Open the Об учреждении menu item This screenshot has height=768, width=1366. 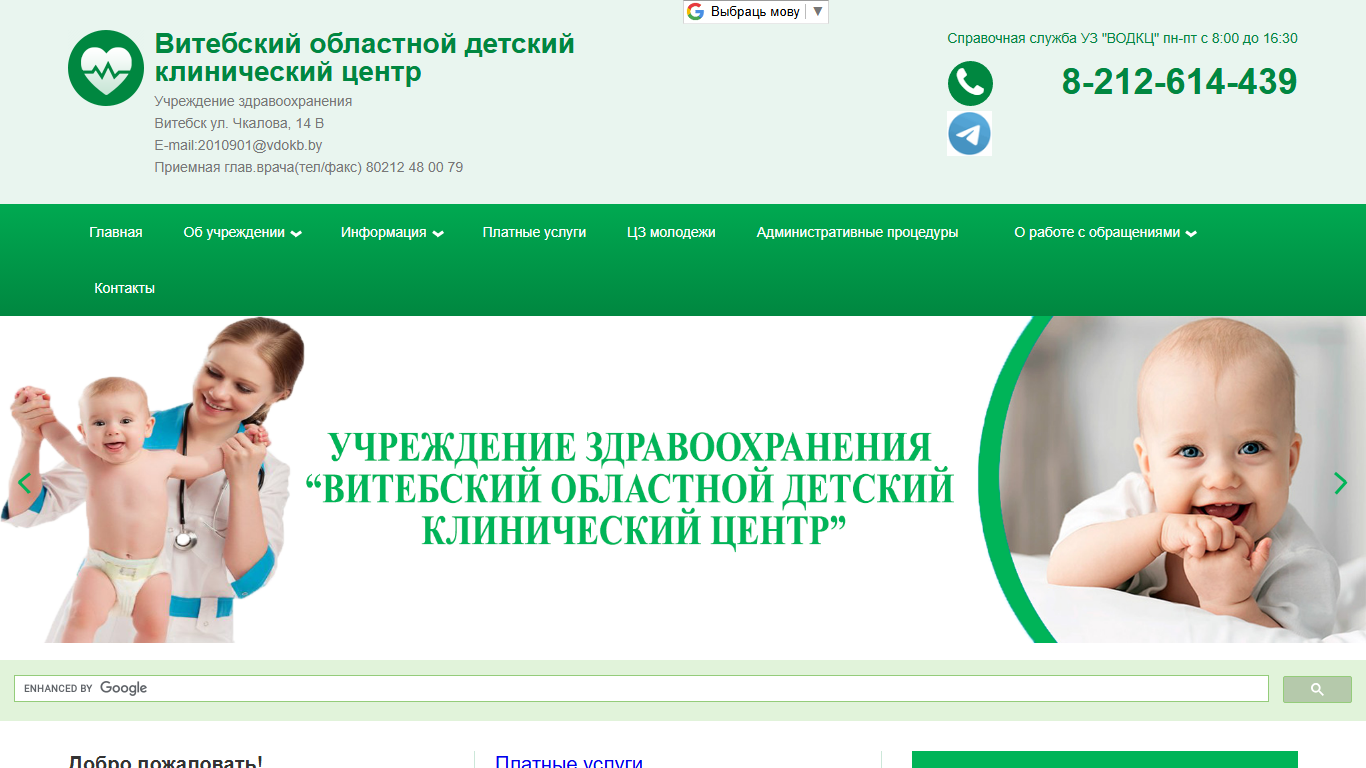coord(234,232)
